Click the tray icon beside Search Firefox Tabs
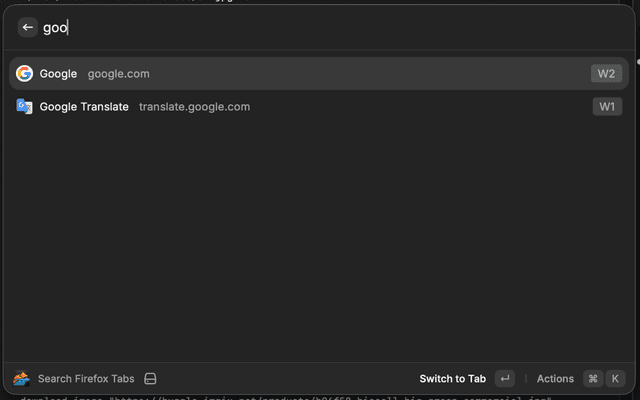Screen dimensions: 640x400 click(150, 379)
